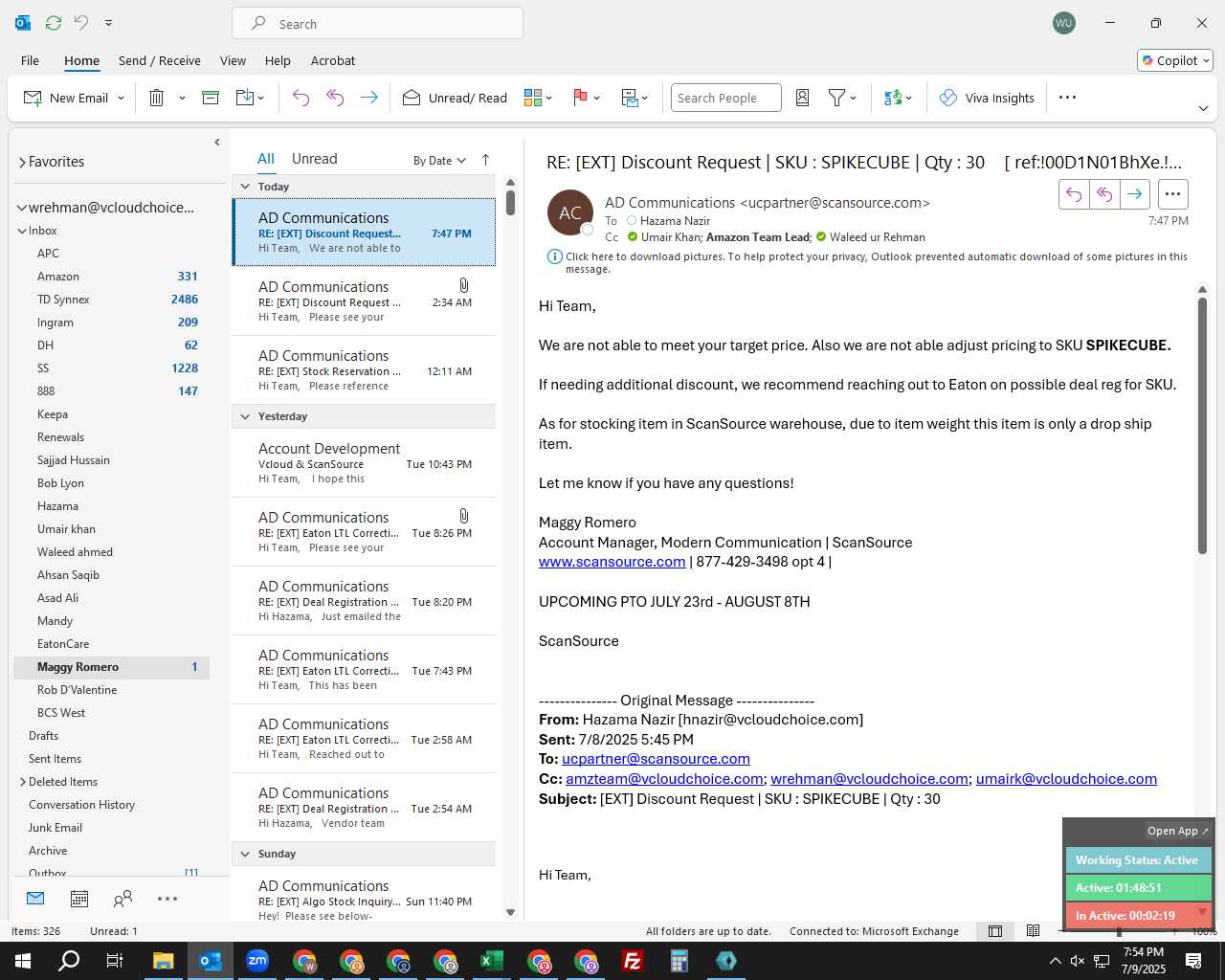This screenshot has width=1225, height=980.
Task: Open Zoom app in taskbar
Action: (x=257, y=961)
